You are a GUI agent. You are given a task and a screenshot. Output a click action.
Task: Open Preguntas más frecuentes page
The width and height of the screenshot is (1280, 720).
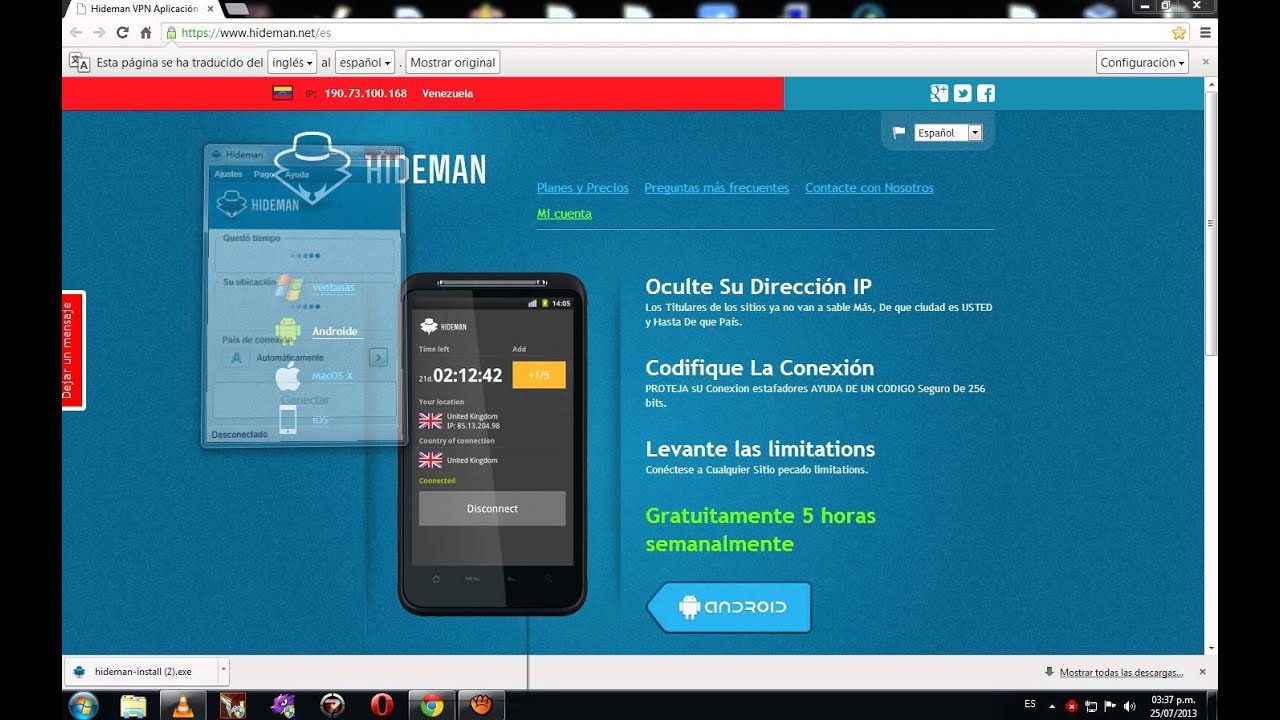(717, 188)
